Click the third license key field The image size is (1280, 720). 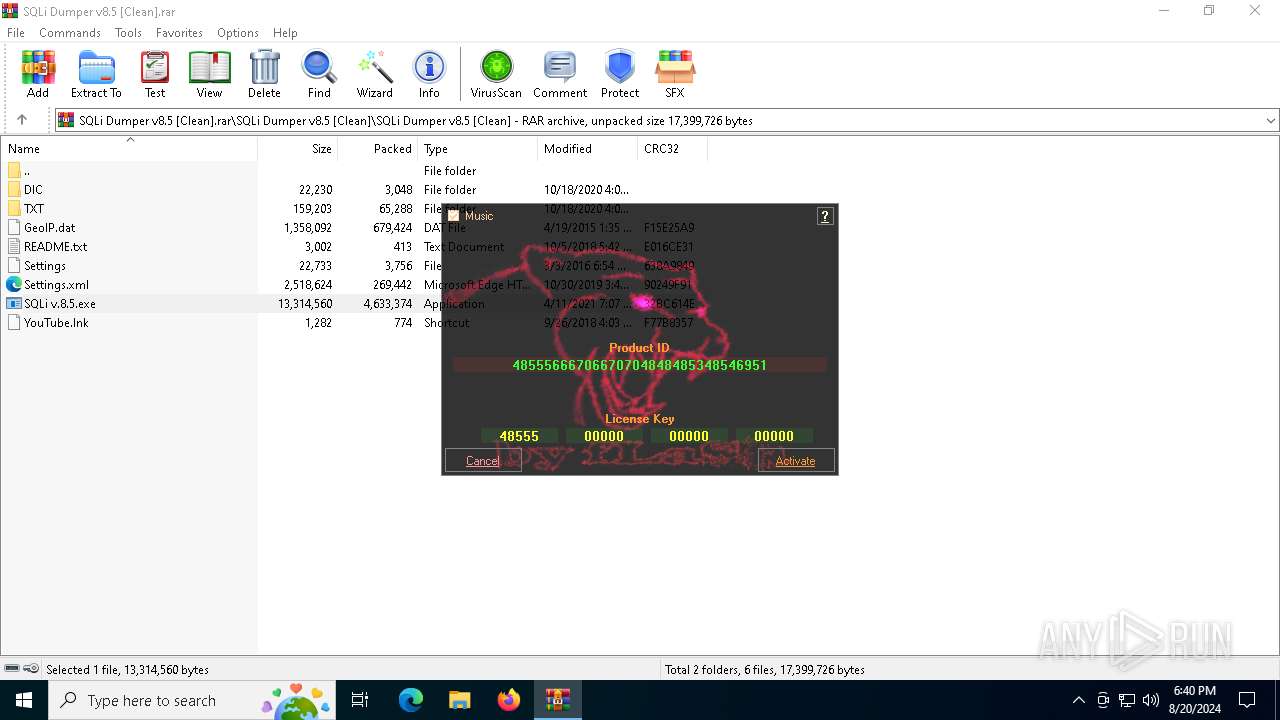[x=689, y=436]
